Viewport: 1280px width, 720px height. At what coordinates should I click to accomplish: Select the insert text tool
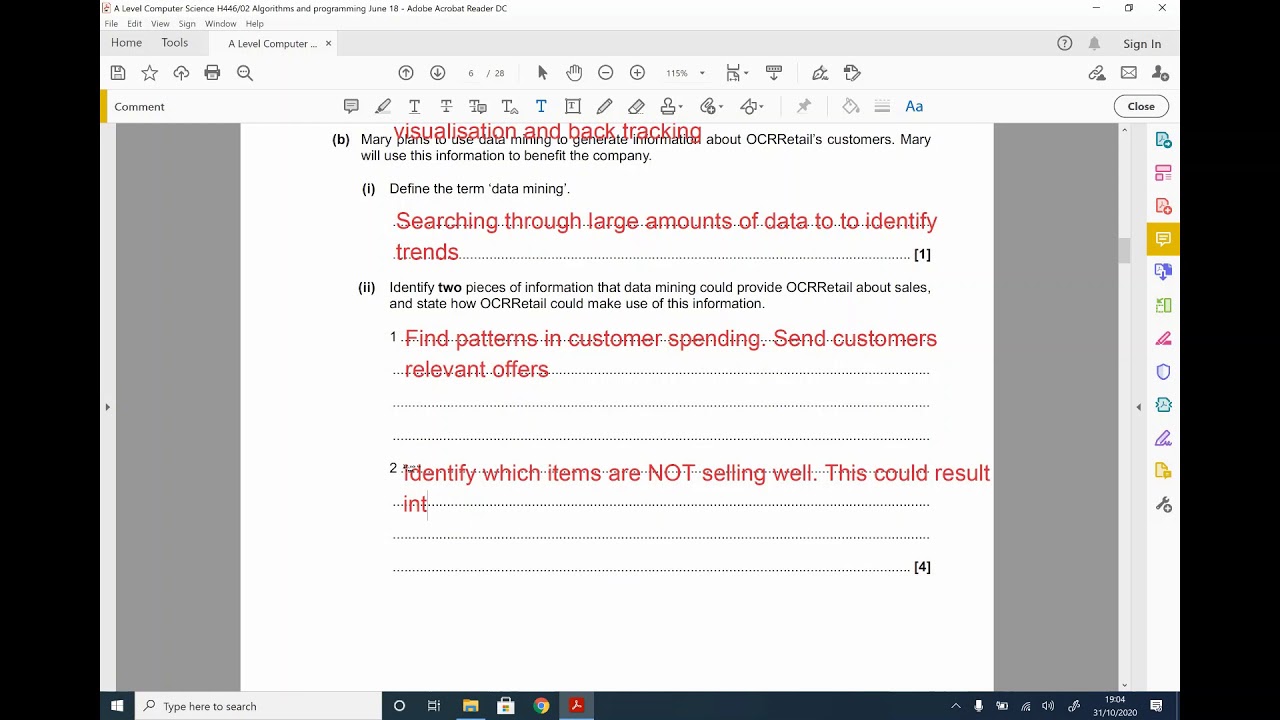tap(510, 106)
